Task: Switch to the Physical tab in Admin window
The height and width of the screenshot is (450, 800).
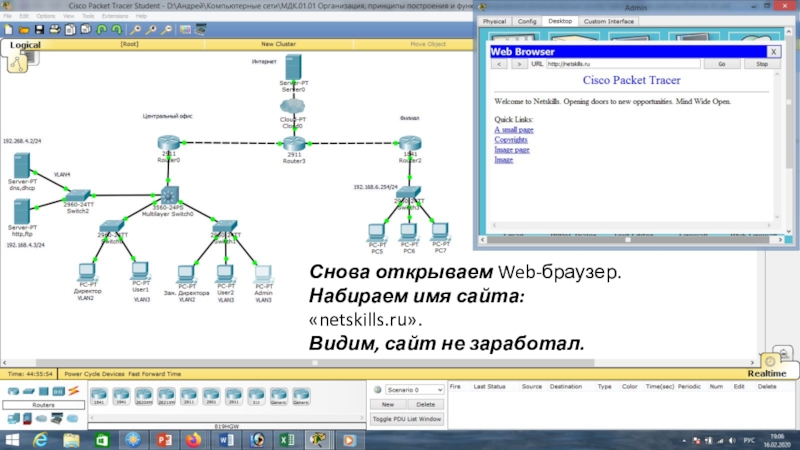Action: coord(494,21)
